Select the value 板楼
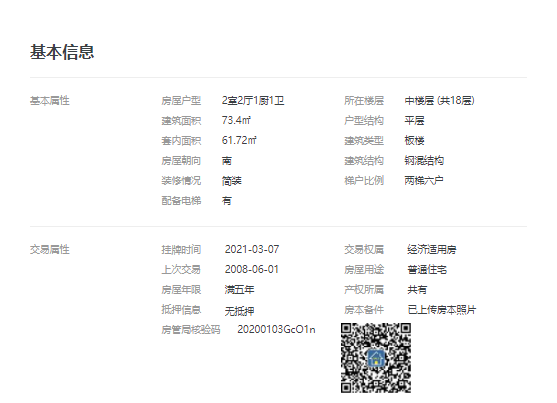The width and height of the screenshot is (557, 403). click(414, 140)
